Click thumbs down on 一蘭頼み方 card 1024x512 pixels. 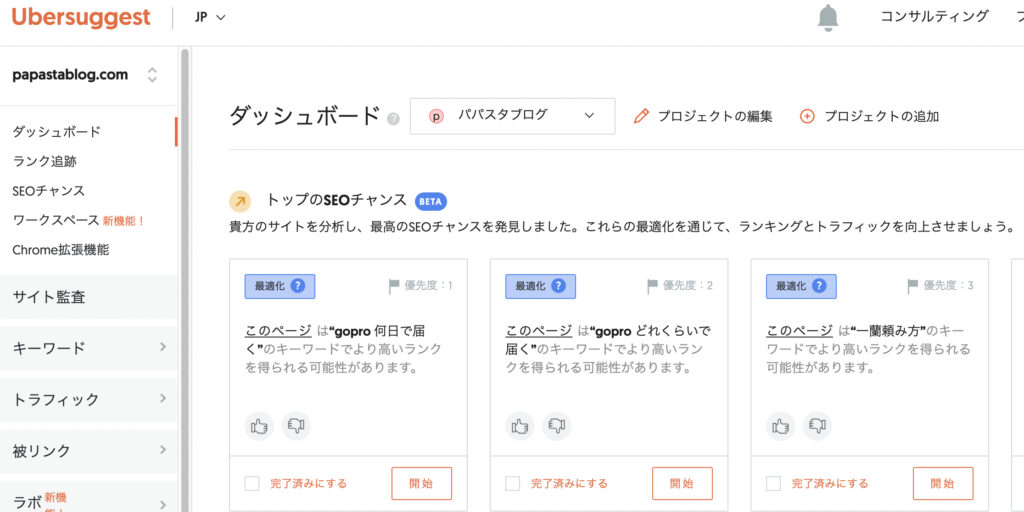click(817, 426)
